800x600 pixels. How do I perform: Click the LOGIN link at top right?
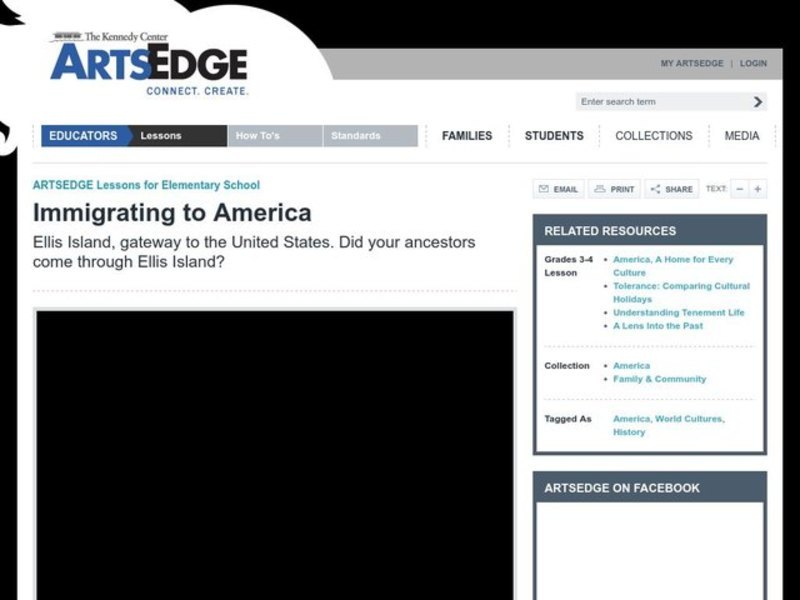point(751,63)
